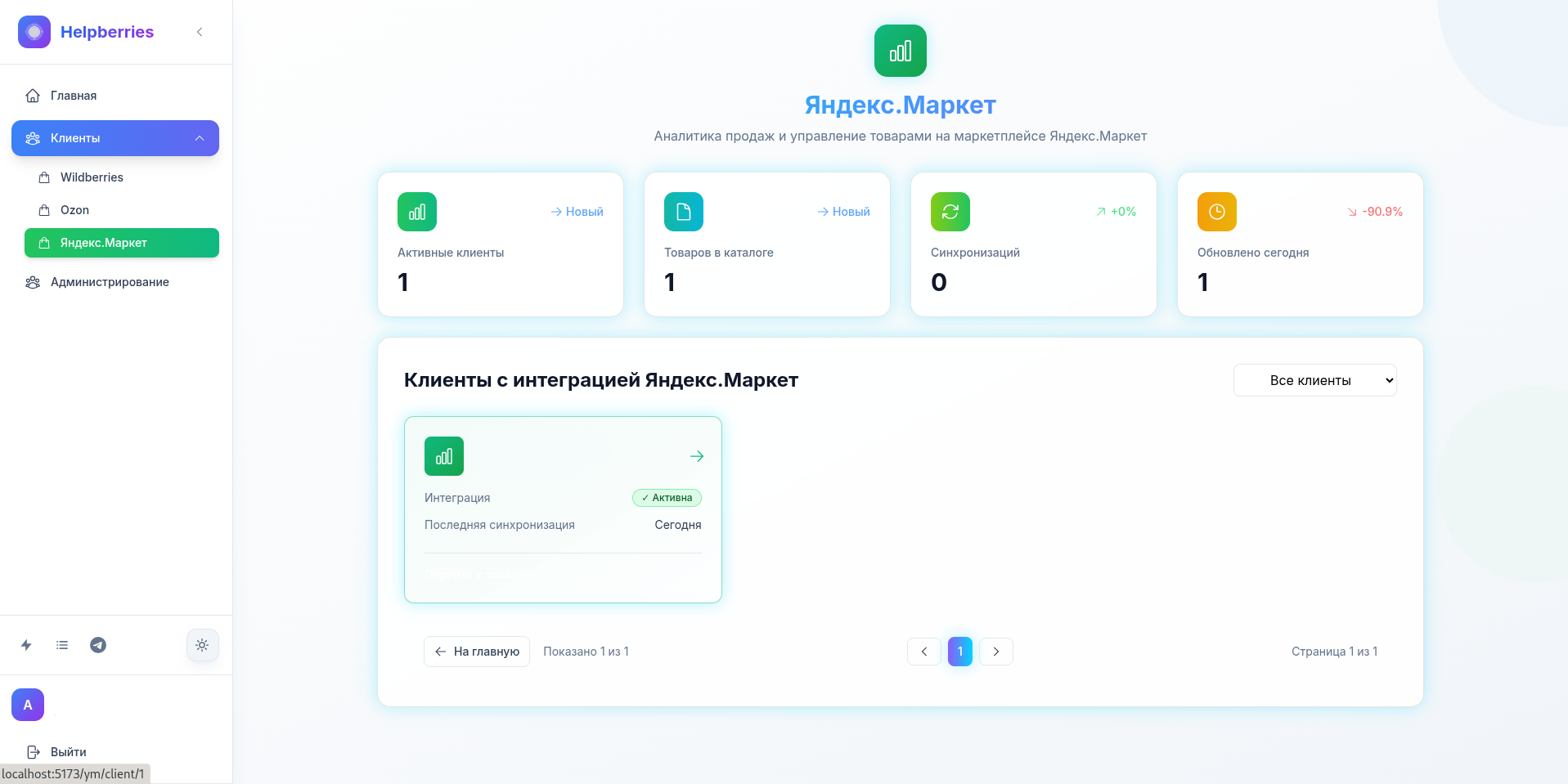Go to the previous page arrow
1568x784 pixels.
tap(924, 652)
